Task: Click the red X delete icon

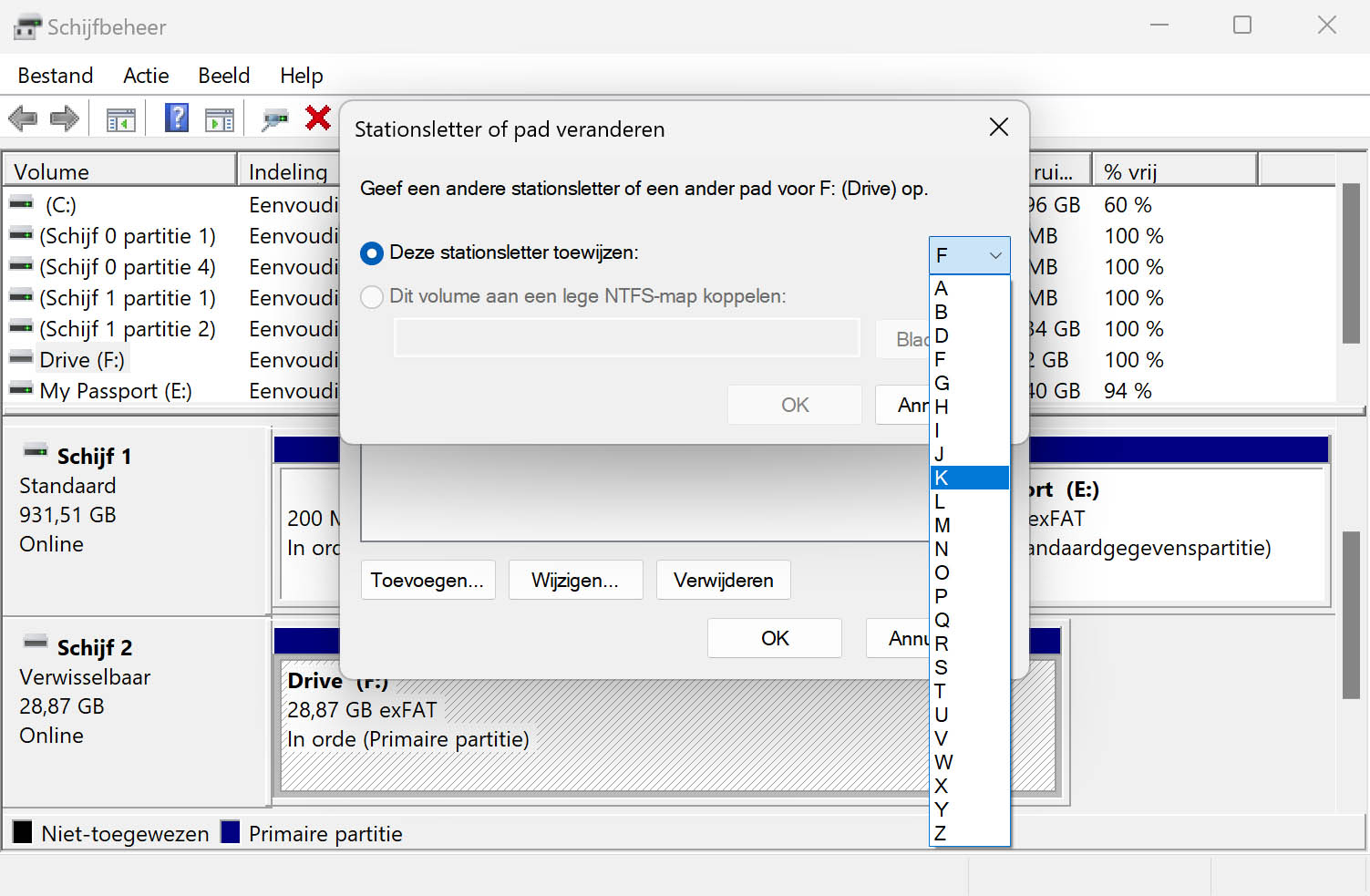Action: (x=318, y=118)
